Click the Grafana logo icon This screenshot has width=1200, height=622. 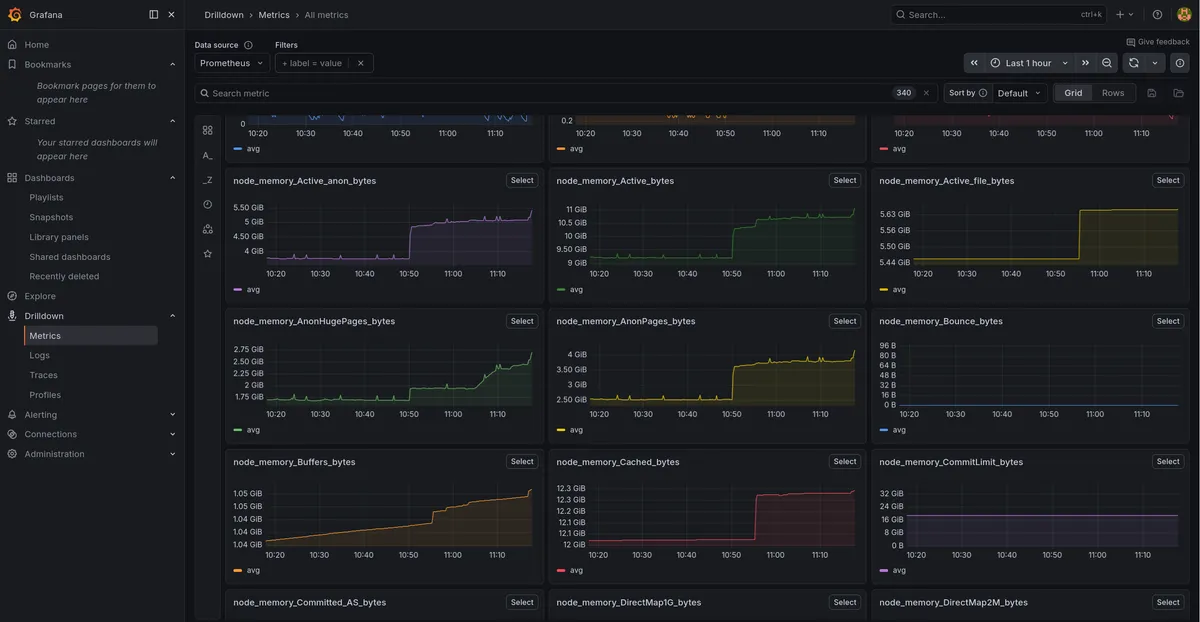coord(14,14)
